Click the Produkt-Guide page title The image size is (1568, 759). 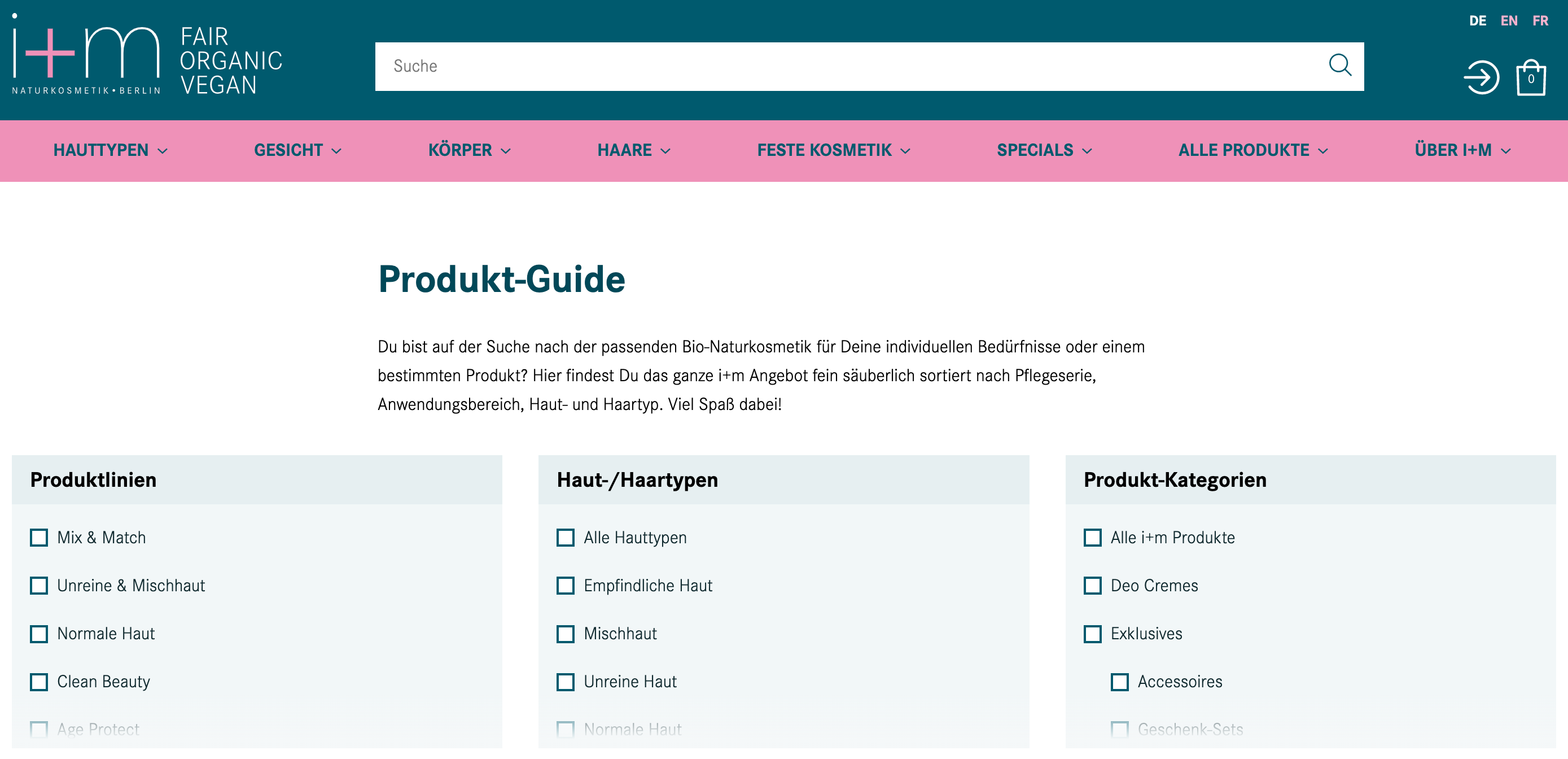[x=502, y=279]
